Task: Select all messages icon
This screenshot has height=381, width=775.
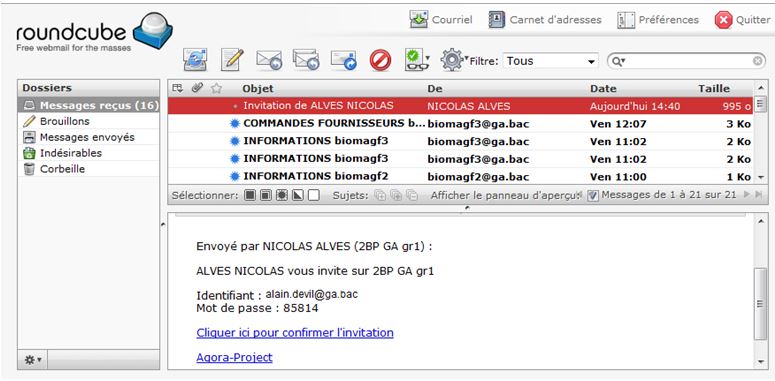Action: [251, 195]
